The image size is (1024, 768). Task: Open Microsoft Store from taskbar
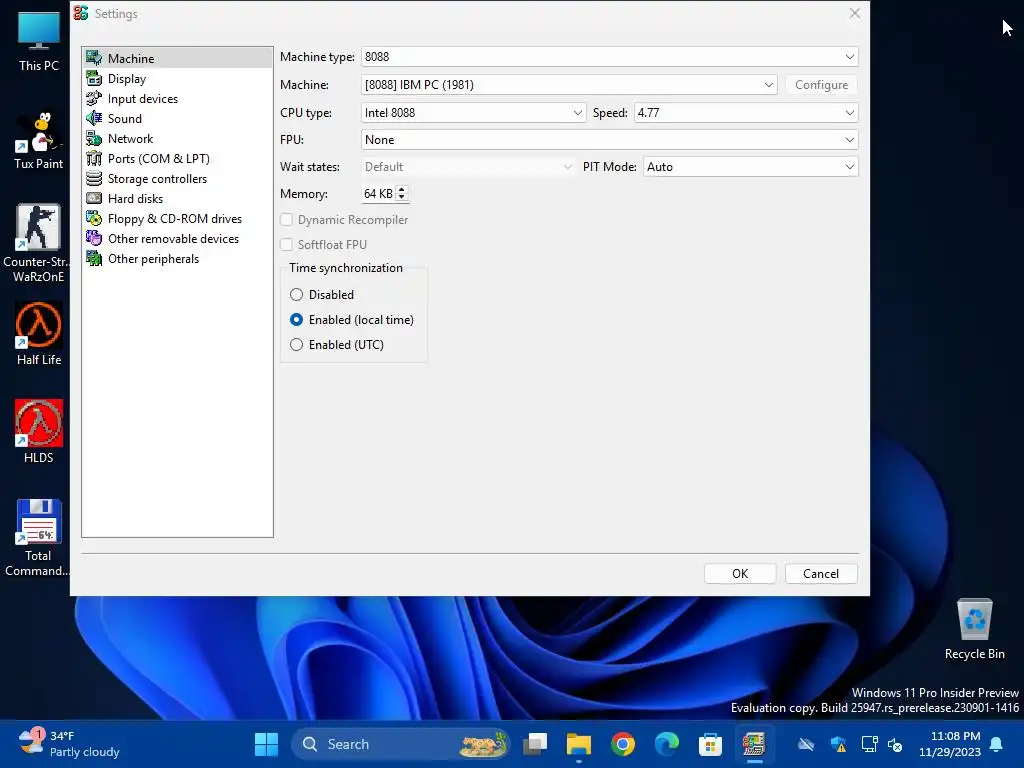(x=710, y=744)
